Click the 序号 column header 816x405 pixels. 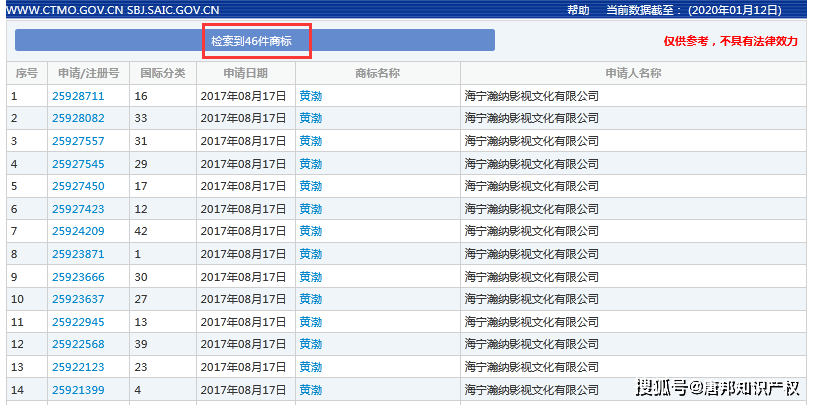(x=27, y=73)
